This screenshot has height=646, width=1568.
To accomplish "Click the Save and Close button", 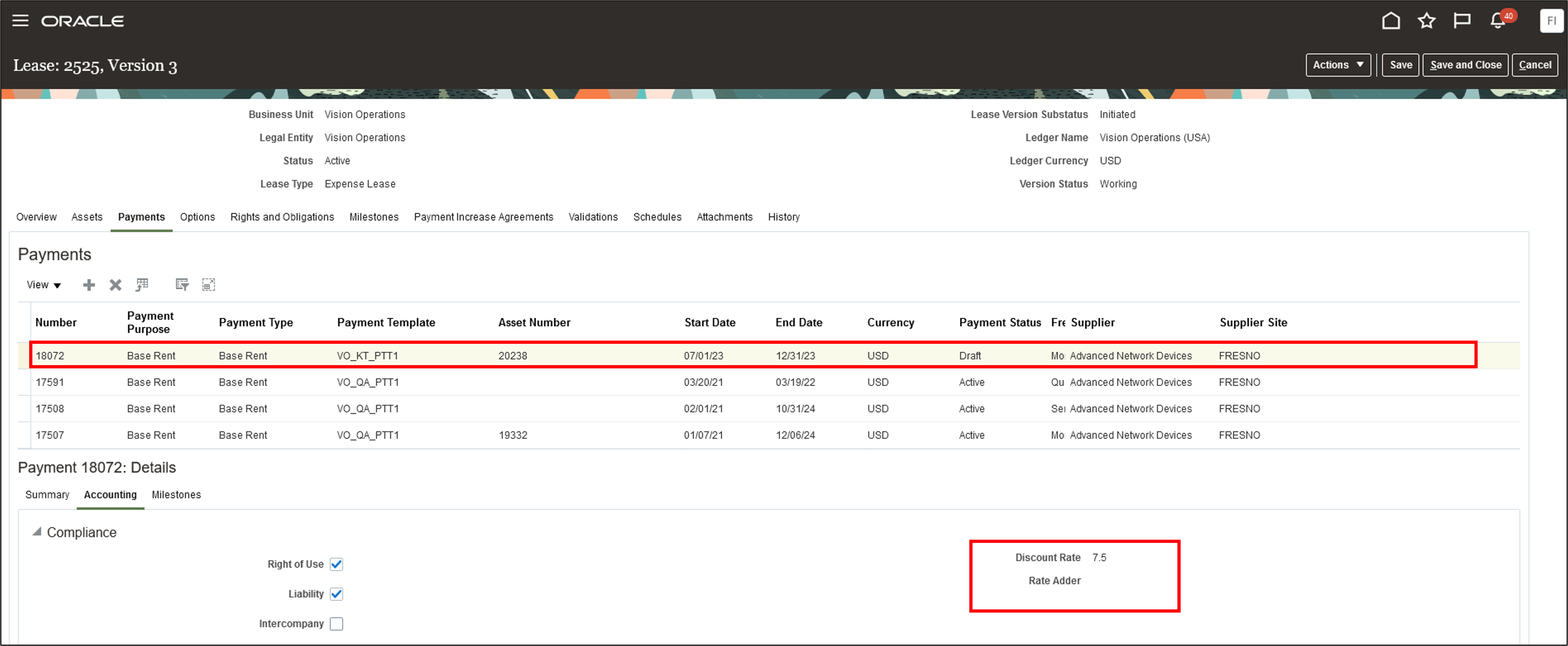I will [x=1465, y=65].
